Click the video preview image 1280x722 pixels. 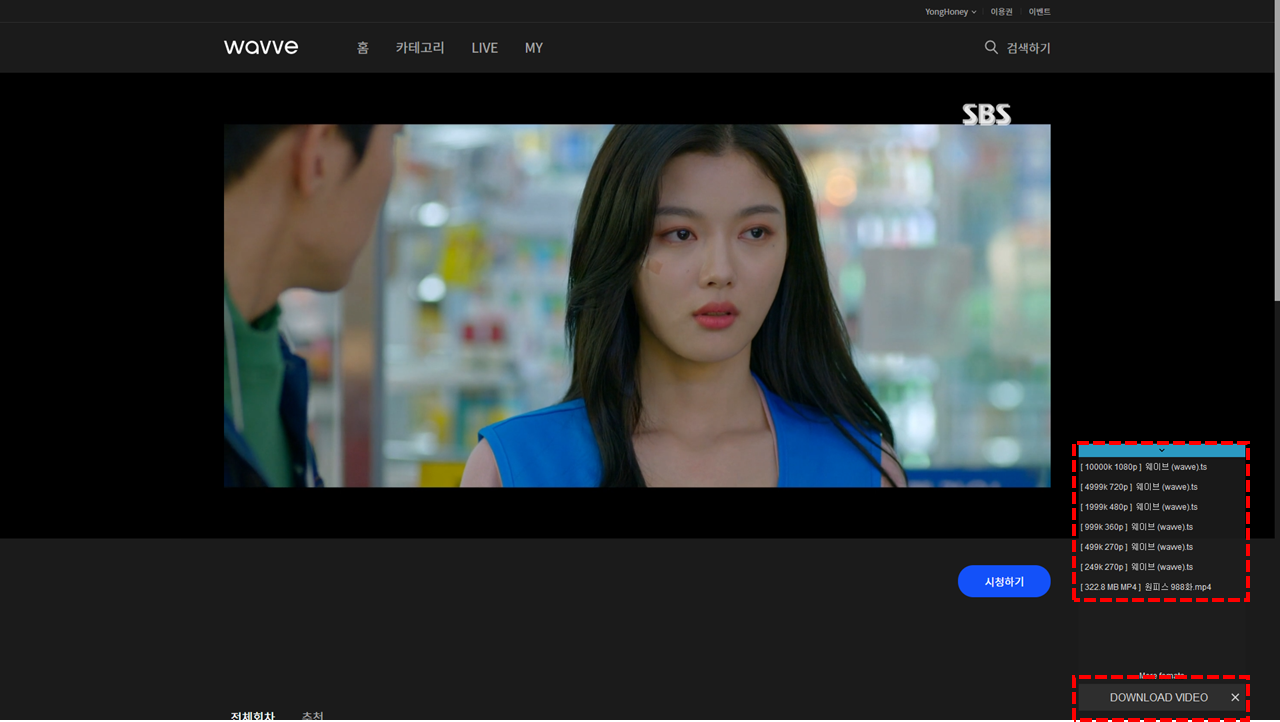point(637,305)
